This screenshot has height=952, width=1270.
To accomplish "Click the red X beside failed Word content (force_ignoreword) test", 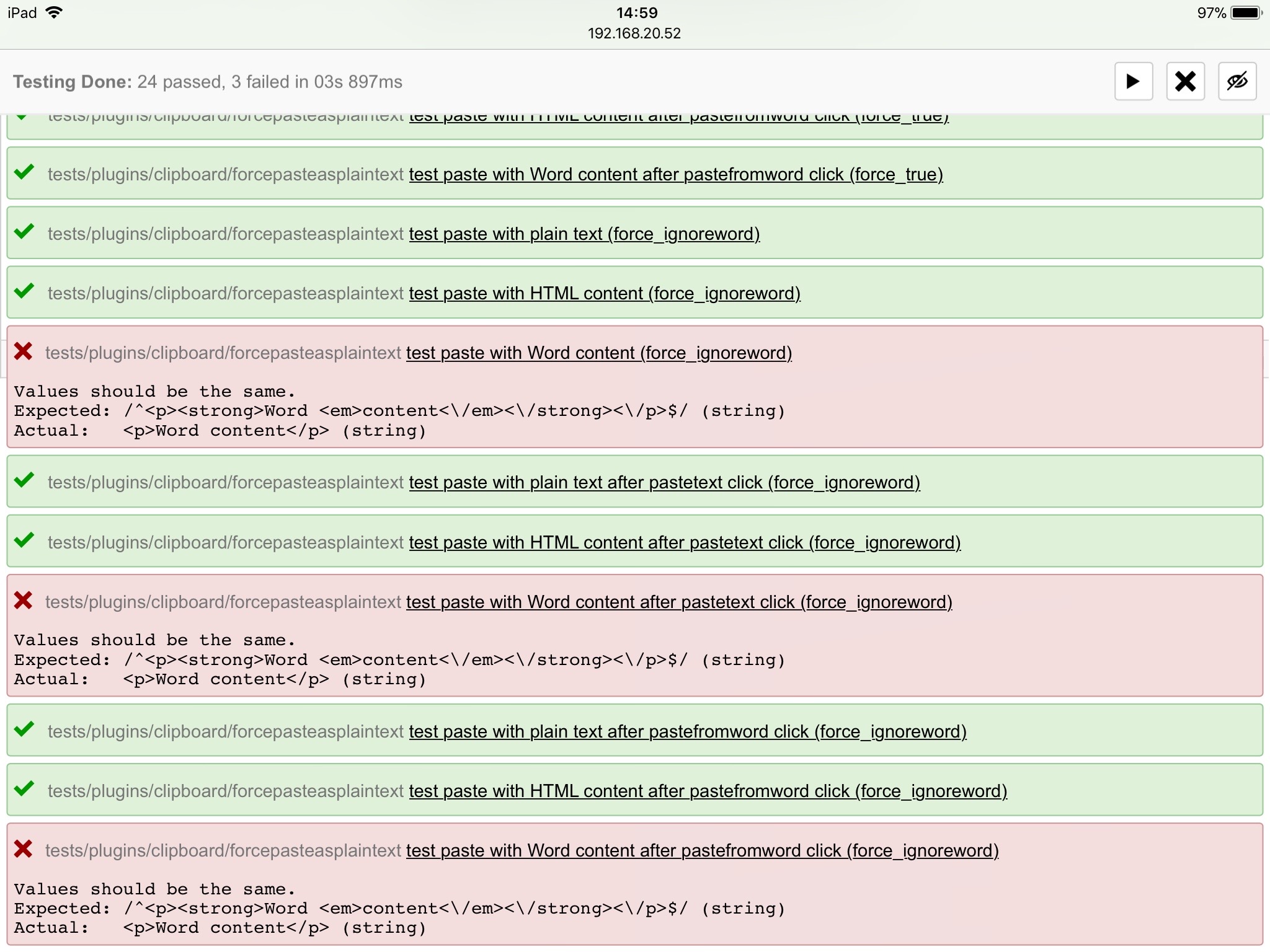I will click(23, 351).
